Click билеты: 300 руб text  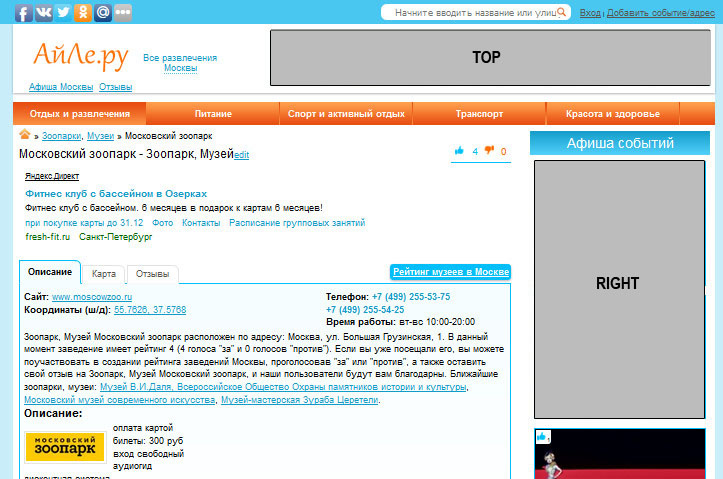(148, 441)
